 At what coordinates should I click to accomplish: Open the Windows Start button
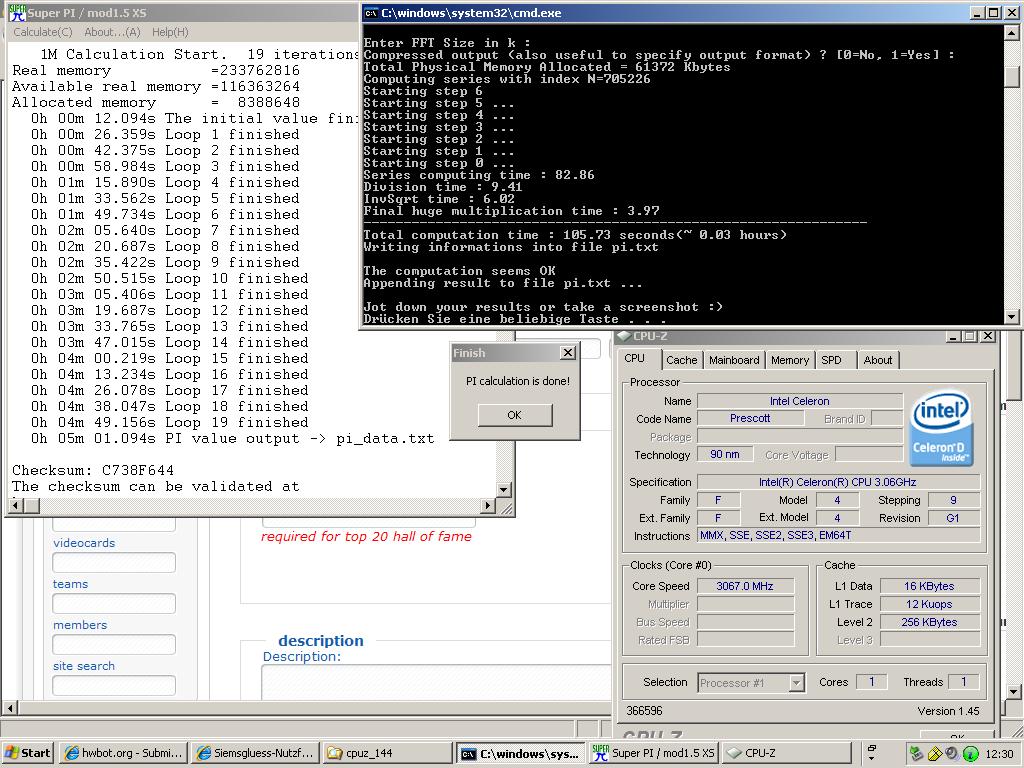[27, 753]
